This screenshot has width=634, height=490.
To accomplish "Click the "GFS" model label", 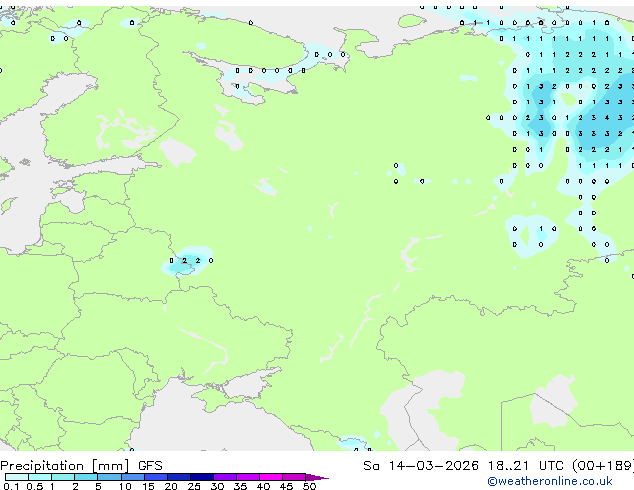I will tap(150, 466).
